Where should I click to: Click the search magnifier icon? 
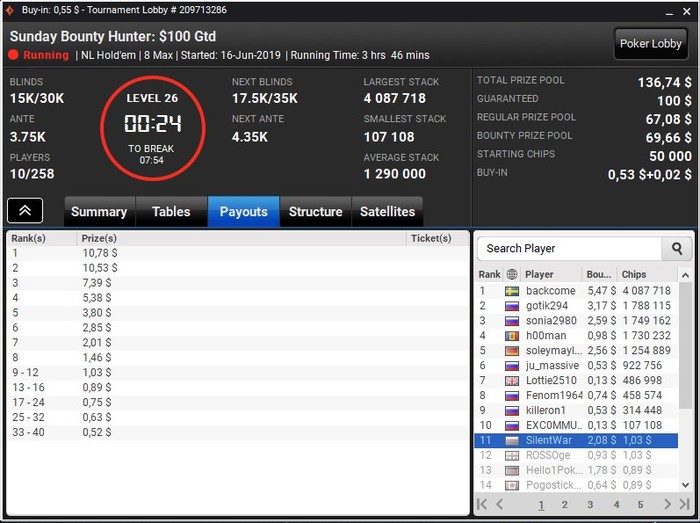[677, 249]
